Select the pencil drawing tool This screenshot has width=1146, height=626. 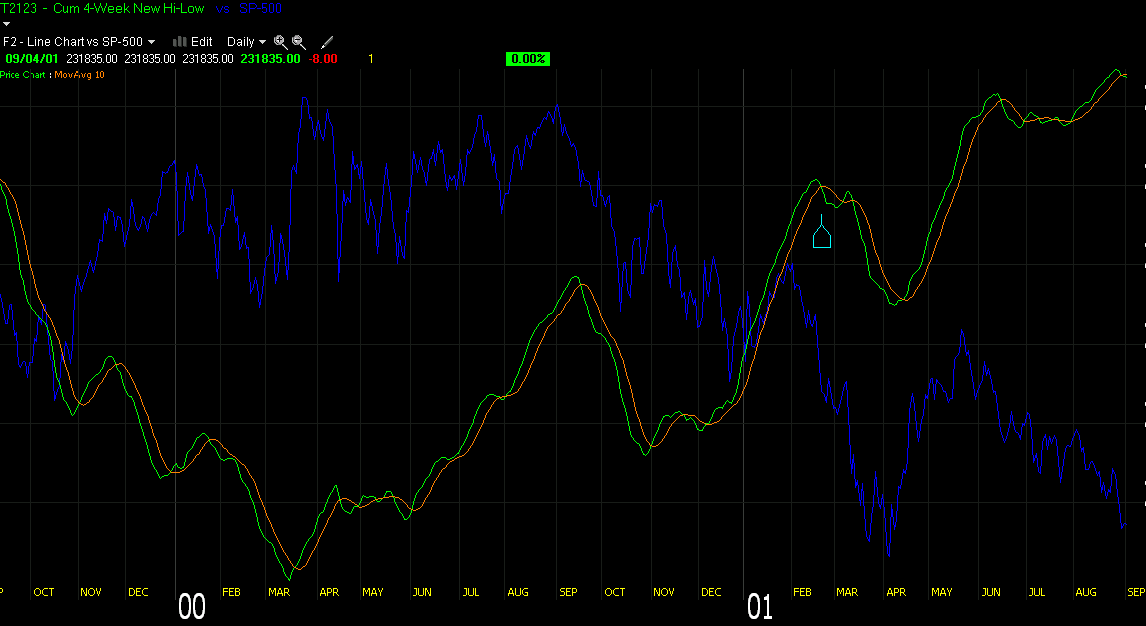click(x=327, y=42)
